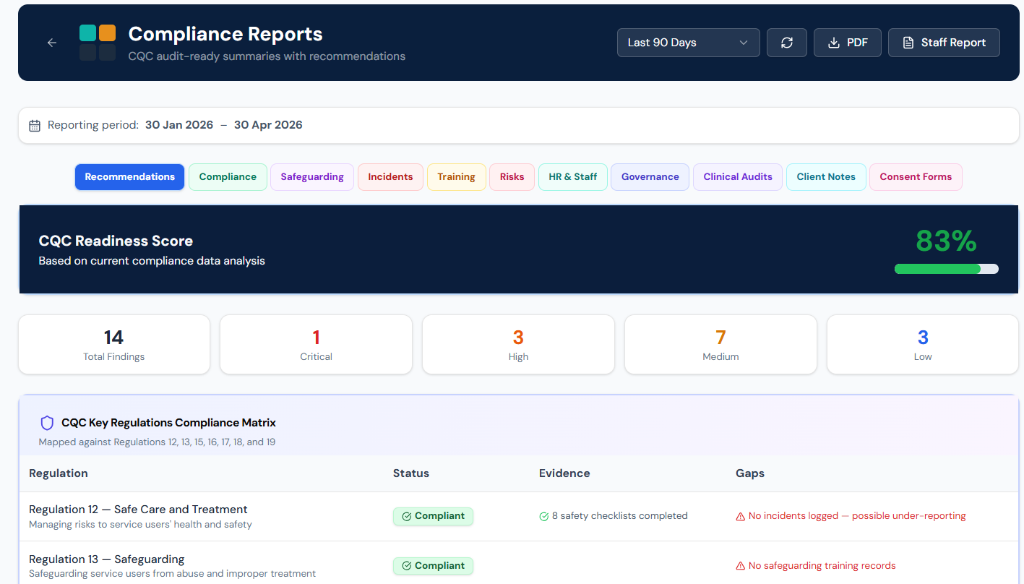Click '8 safety checklists completed' text
The width and height of the screenshot is (1024, 584).
pyautogui.click(x=620, y=516)
